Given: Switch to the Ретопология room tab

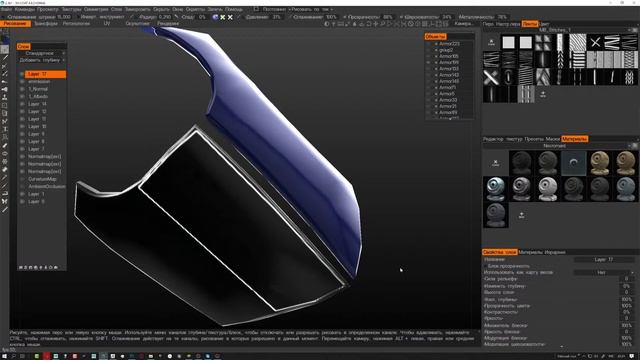Looking at the screenshot, I should pos(76,24).
